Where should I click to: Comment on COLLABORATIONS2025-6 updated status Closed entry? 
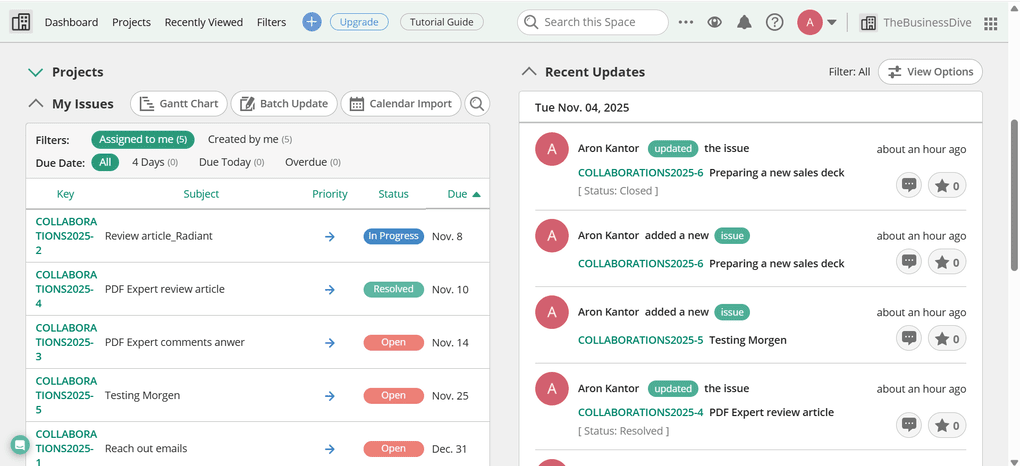(909, 185)
